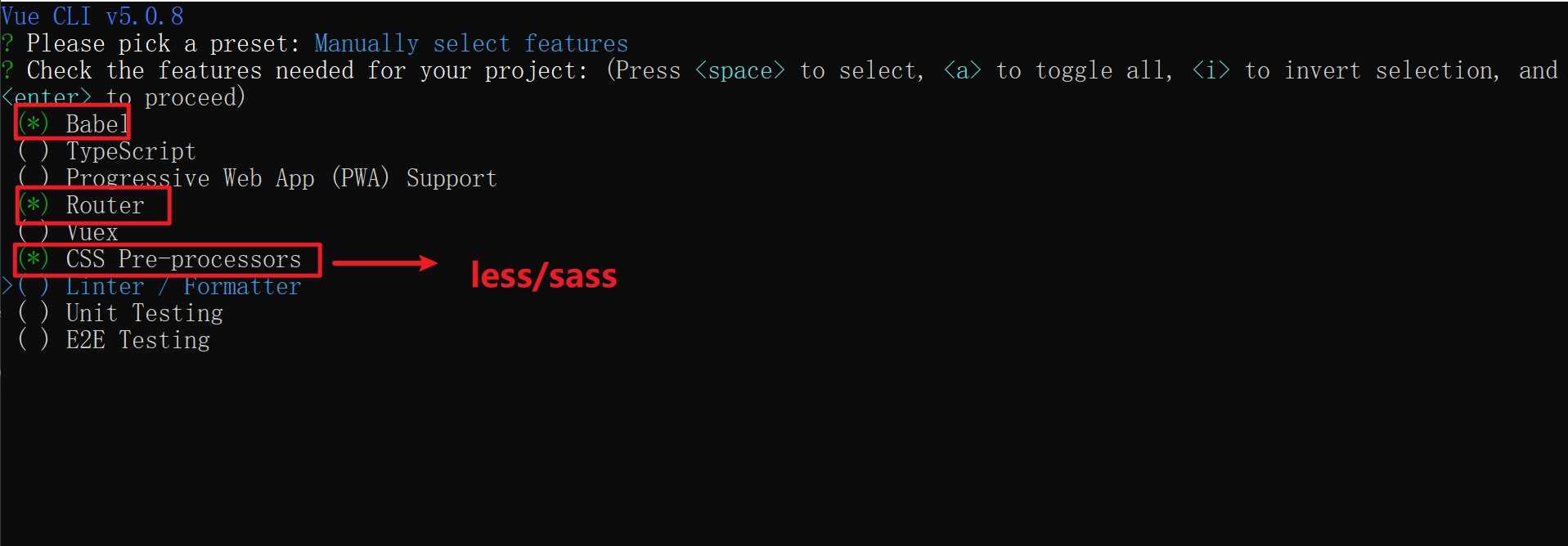Click the TypeScript option label

point(131,151)
